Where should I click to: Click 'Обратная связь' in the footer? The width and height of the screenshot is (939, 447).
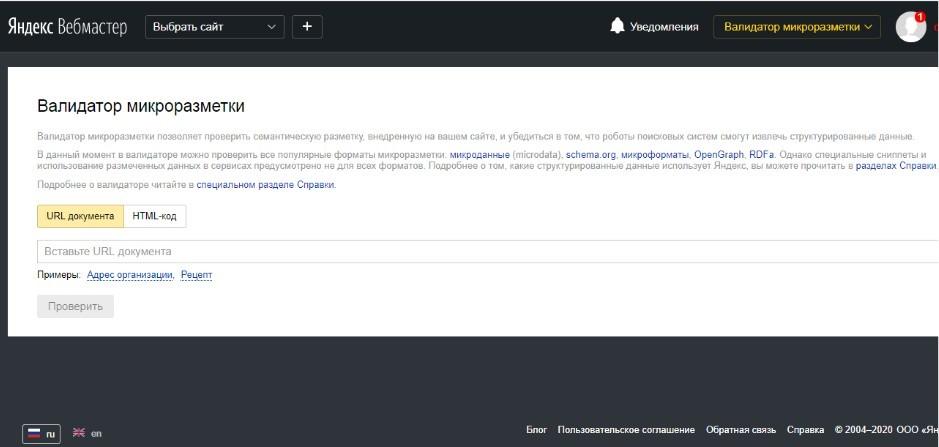tap(740, 430)
